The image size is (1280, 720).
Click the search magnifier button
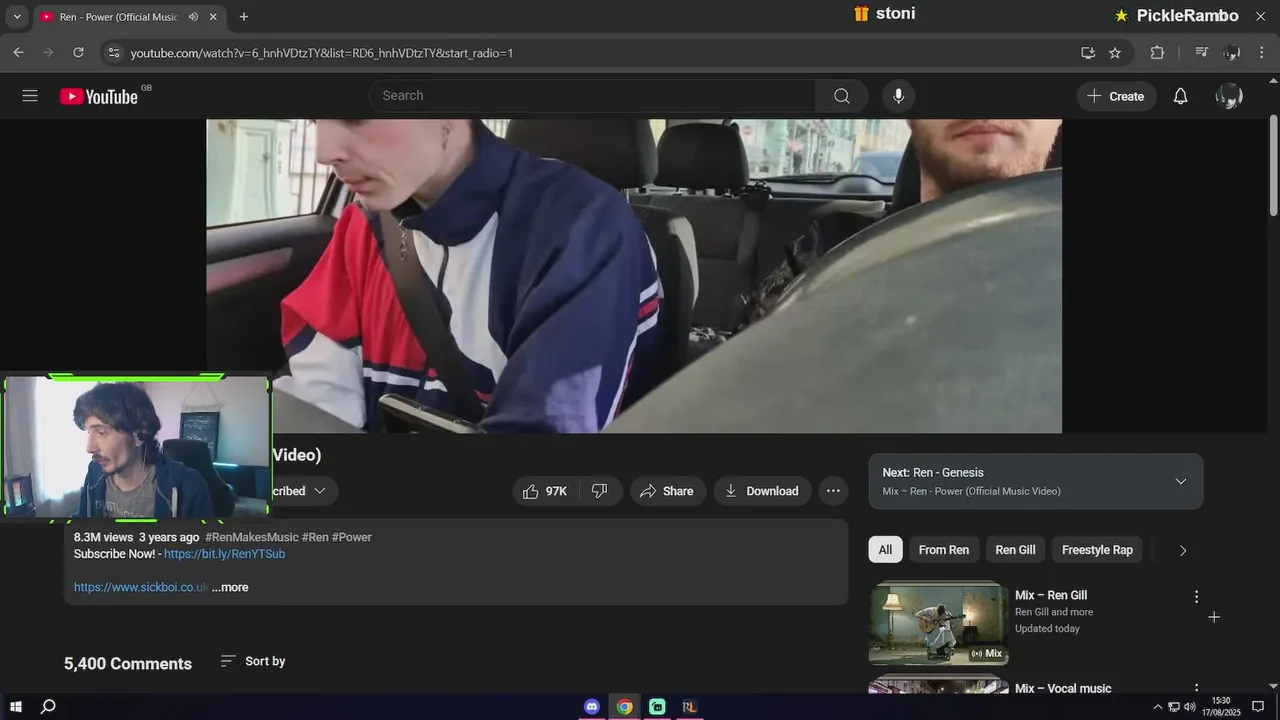click(x=842, y=96)
